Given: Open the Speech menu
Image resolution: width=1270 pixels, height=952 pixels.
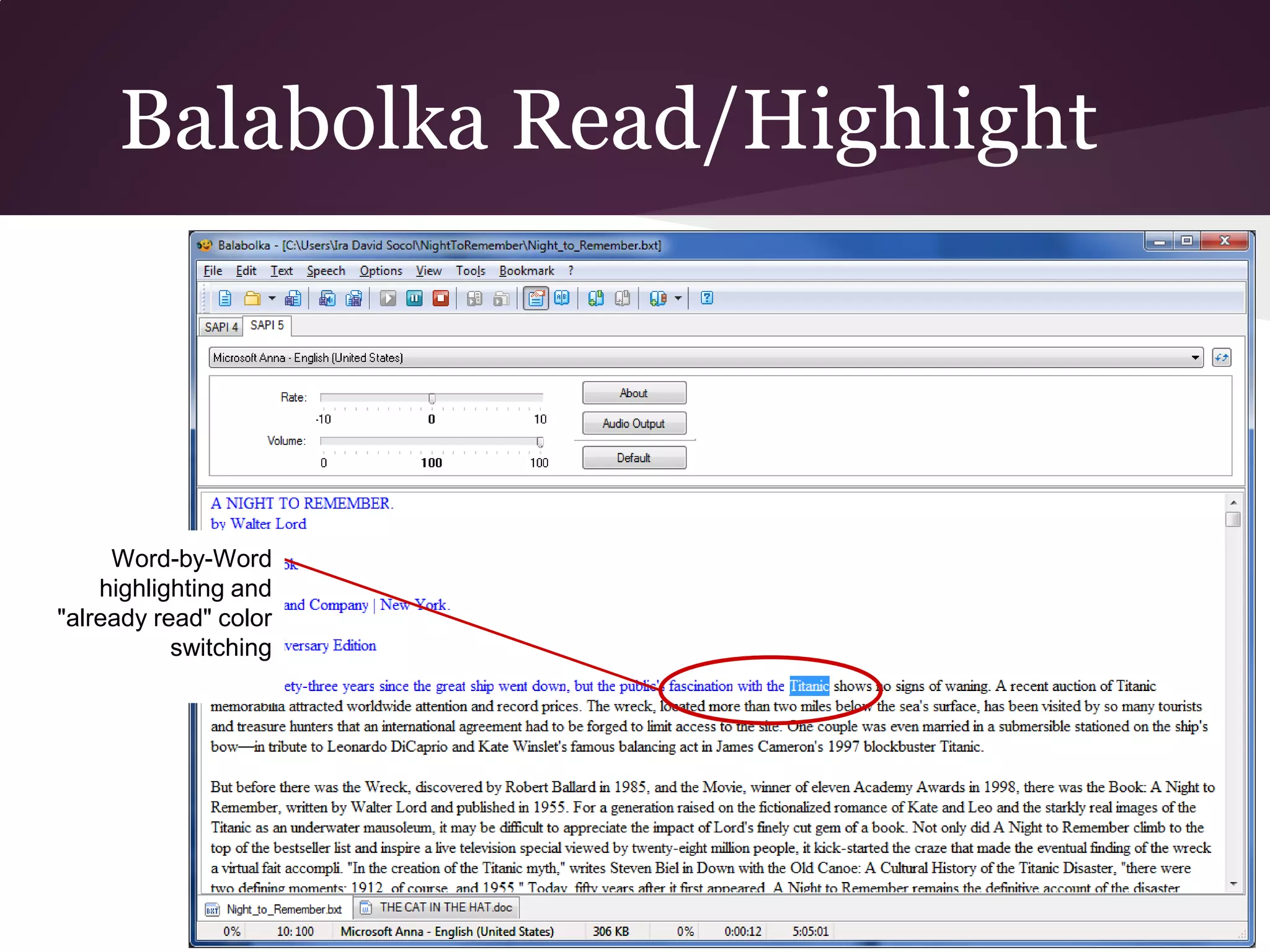Looking at the screenshot, I should [x=326, y=271].
